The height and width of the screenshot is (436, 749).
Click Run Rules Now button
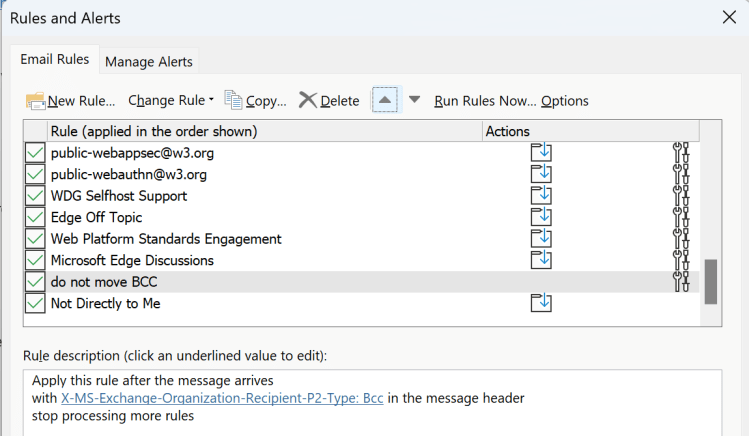[x=485, y=100]
